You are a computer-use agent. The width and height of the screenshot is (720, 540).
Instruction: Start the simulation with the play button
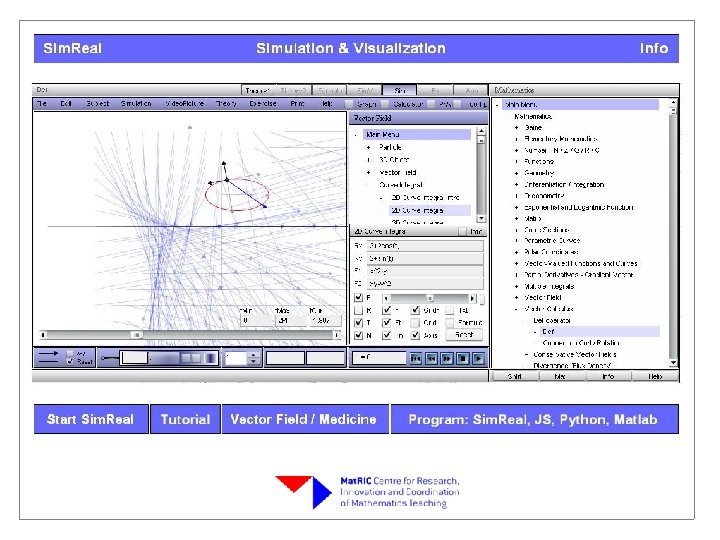(x=478, y=358)
